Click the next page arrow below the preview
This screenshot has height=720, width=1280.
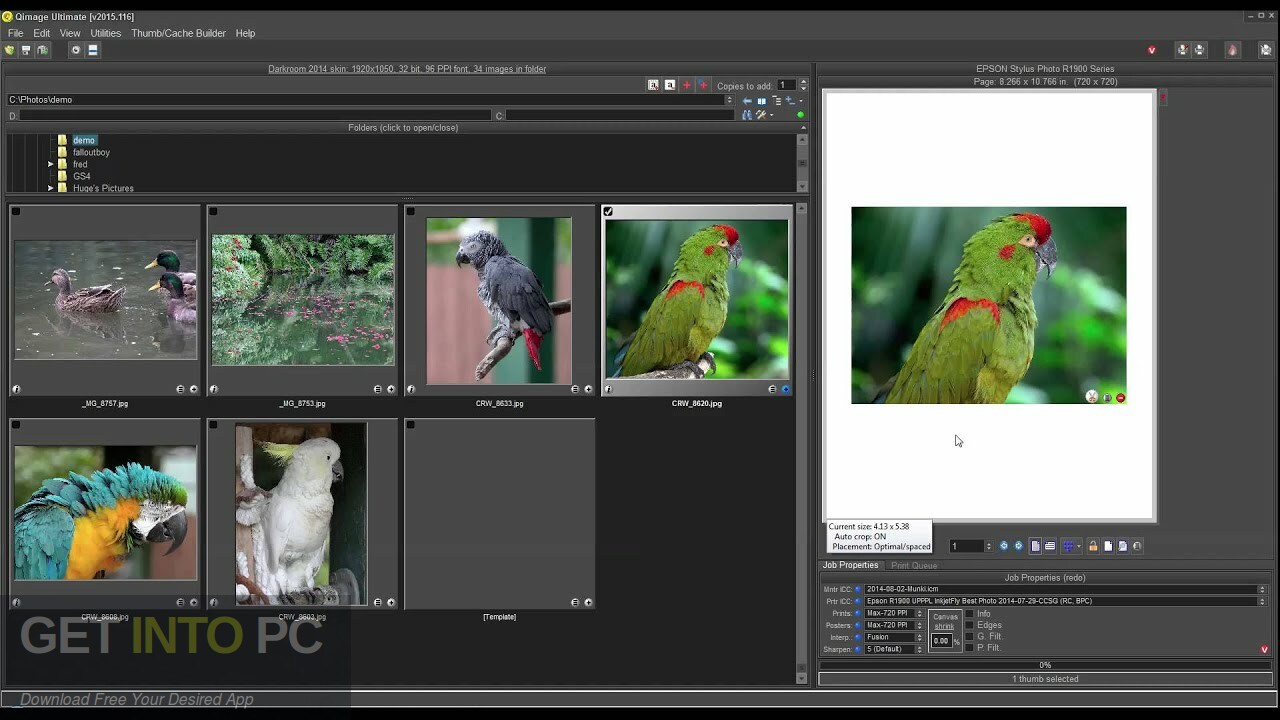[x=1019, y=546]
